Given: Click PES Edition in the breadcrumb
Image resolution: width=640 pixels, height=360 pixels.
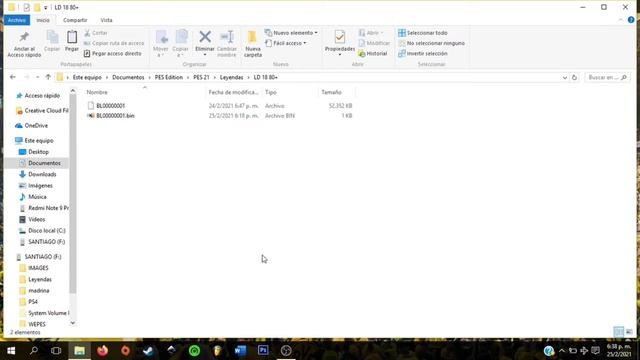Looking at the screenshot, I should [x=169, y=77].
